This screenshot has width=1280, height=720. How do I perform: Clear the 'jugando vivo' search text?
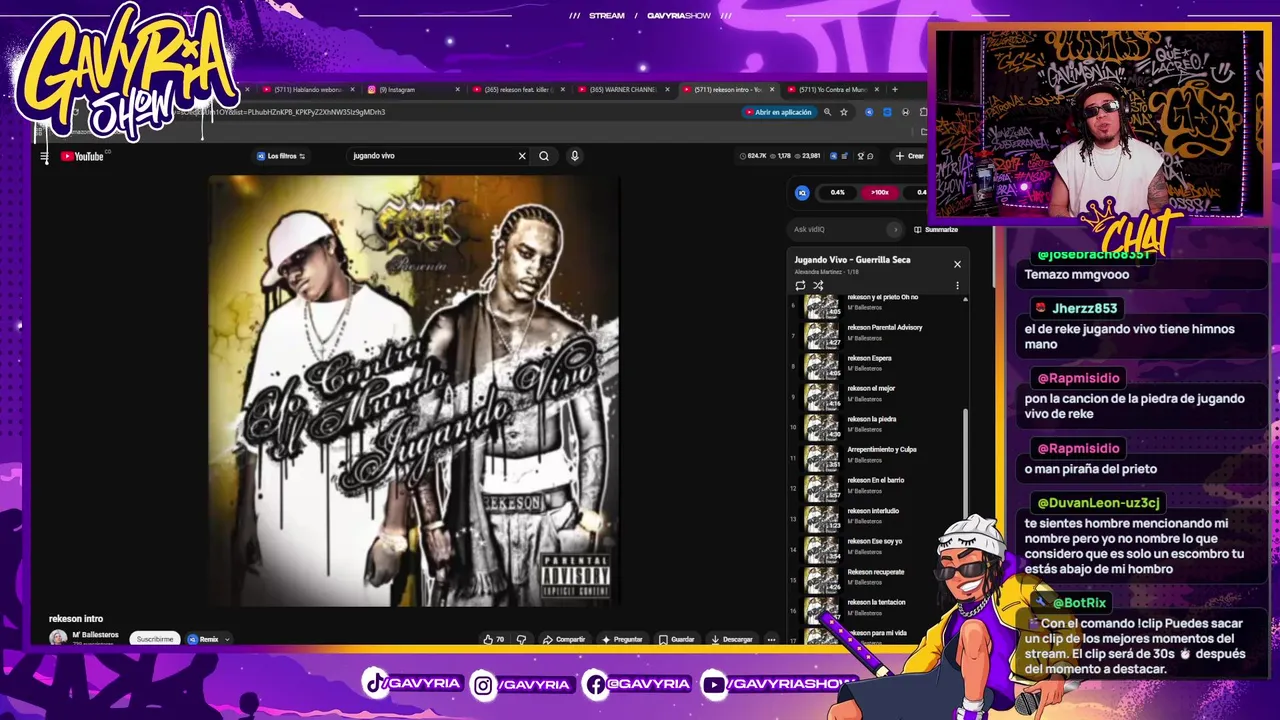(x=522, y=156)
